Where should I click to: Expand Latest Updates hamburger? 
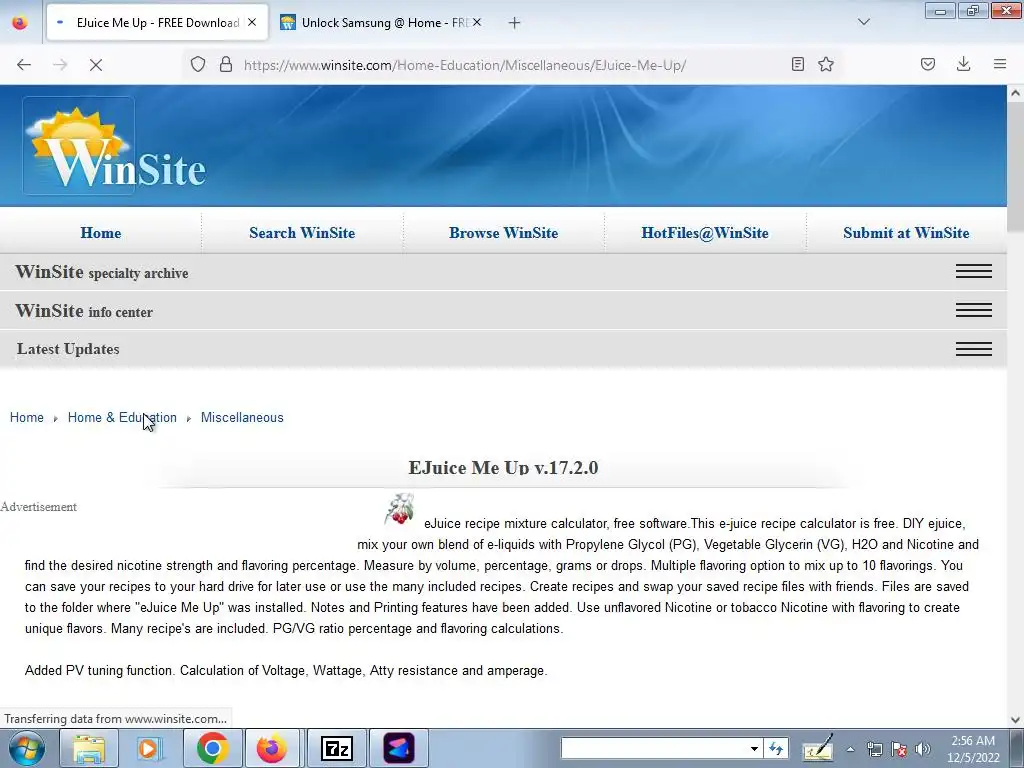tap(974, 349)
